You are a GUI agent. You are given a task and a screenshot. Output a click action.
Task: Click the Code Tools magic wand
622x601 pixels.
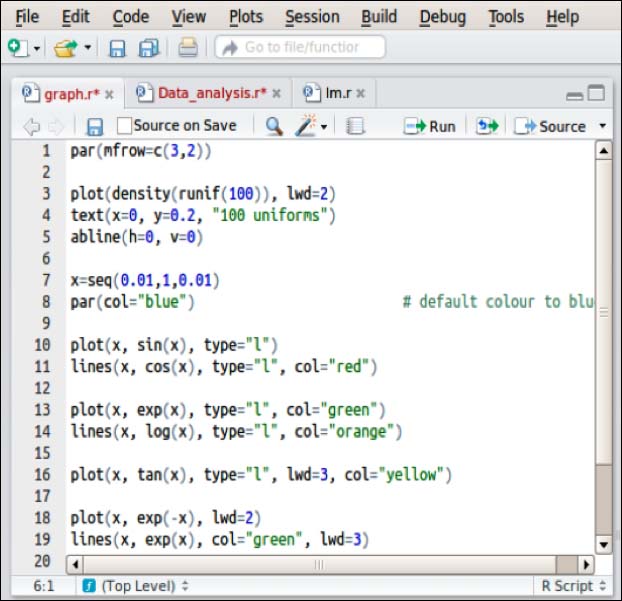[305, 126]
